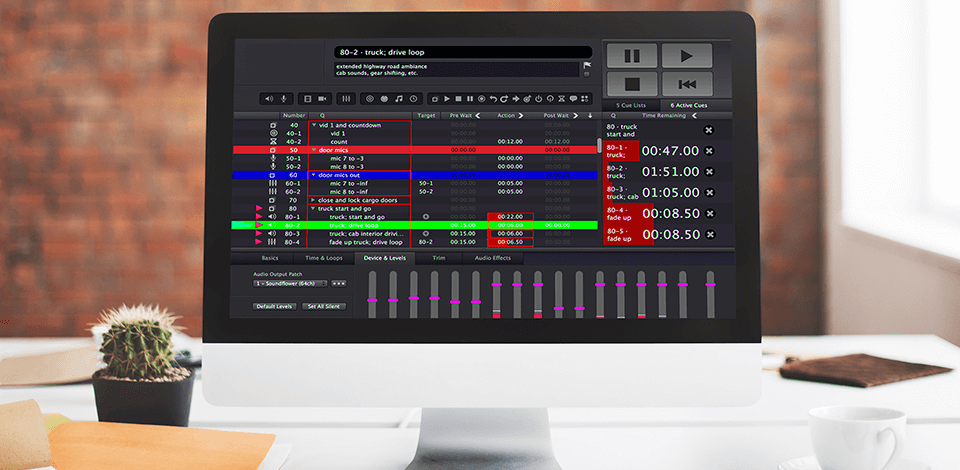Add a Memo cue with speech bubble icon
The width and height of the screenshot is (960, 470).
pyautogui.click(x=573, y=98)
